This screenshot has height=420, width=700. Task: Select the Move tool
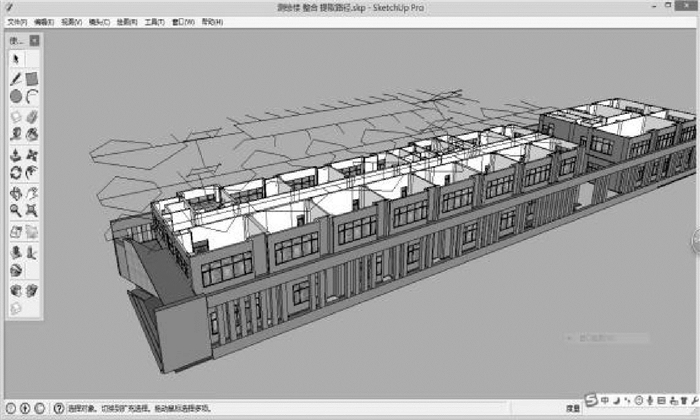(31, 155)
